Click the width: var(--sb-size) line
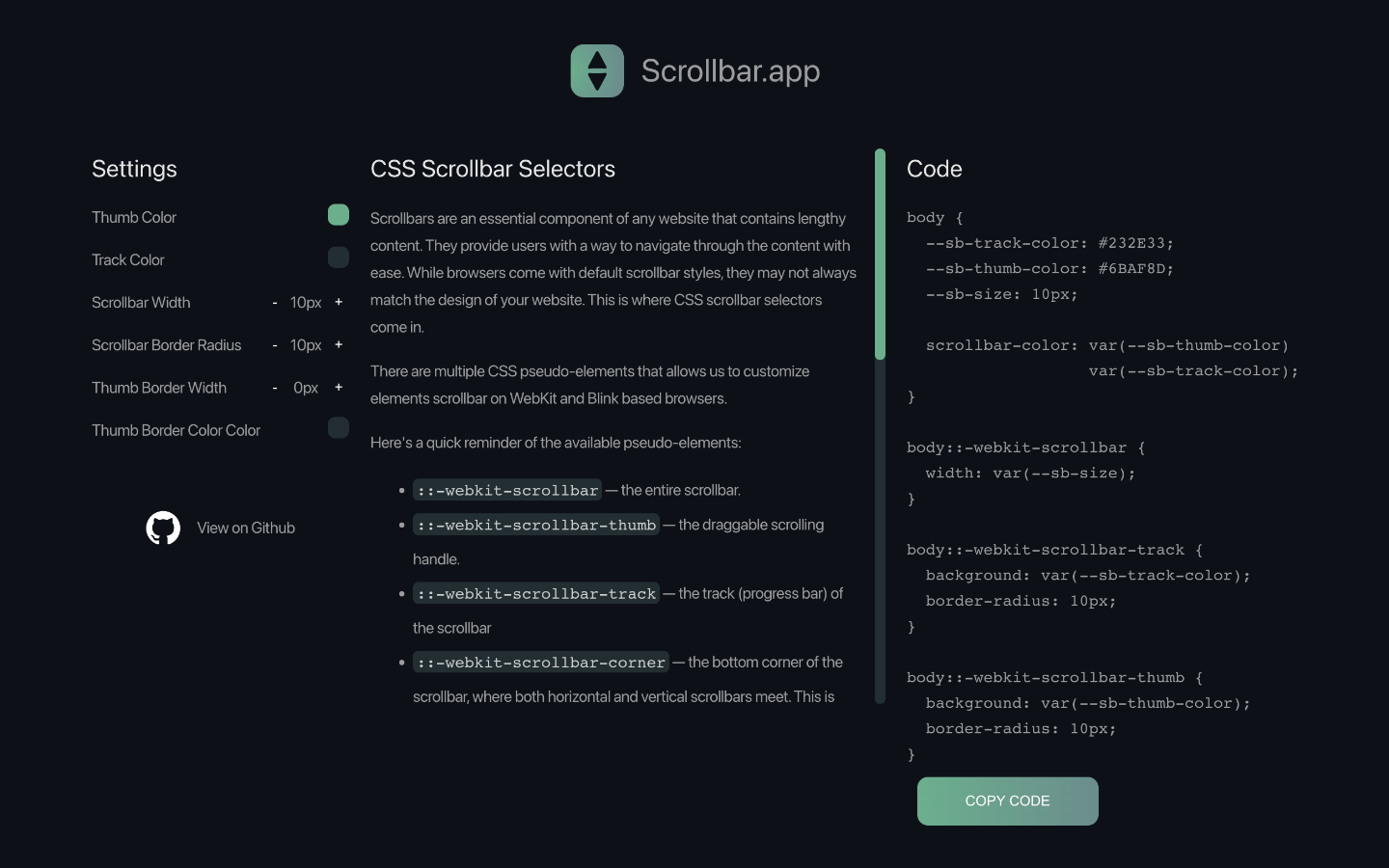This screenshot has height=868, width=1389. [x=1030, y=474]
